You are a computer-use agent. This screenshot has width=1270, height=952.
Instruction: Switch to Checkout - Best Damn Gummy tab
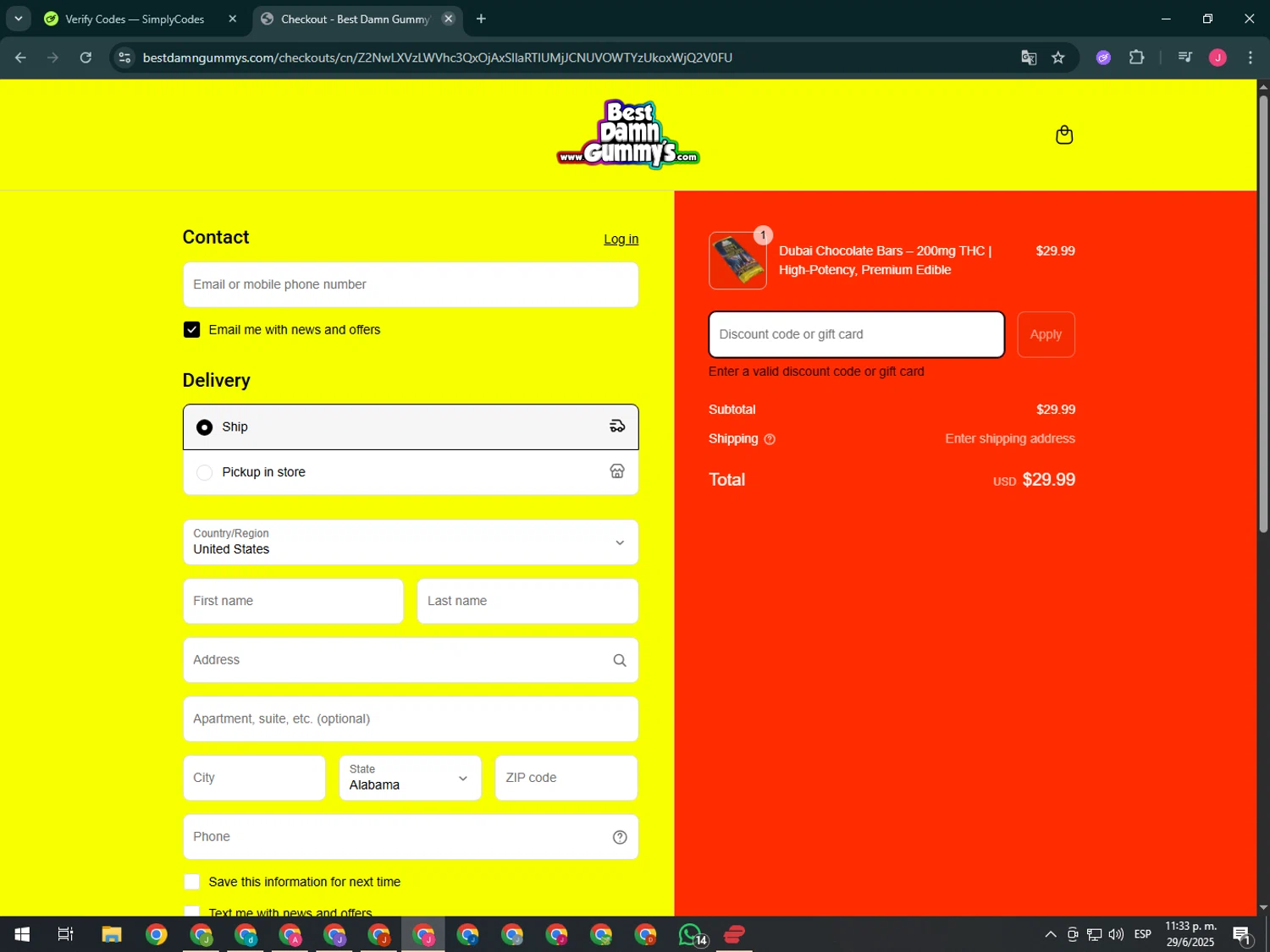pos(356,19)
